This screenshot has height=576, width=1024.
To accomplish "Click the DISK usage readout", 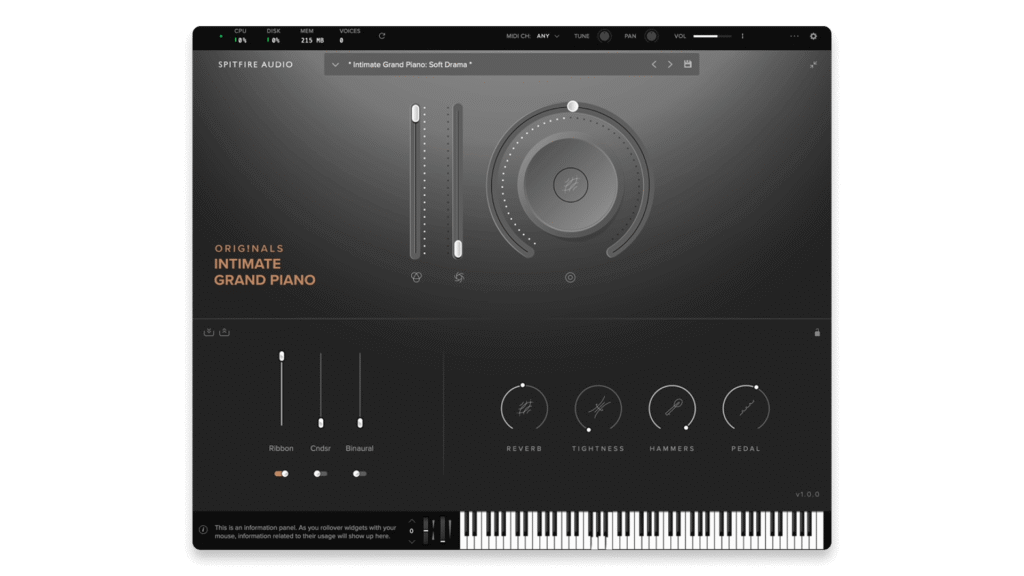I will click(273, 36).
